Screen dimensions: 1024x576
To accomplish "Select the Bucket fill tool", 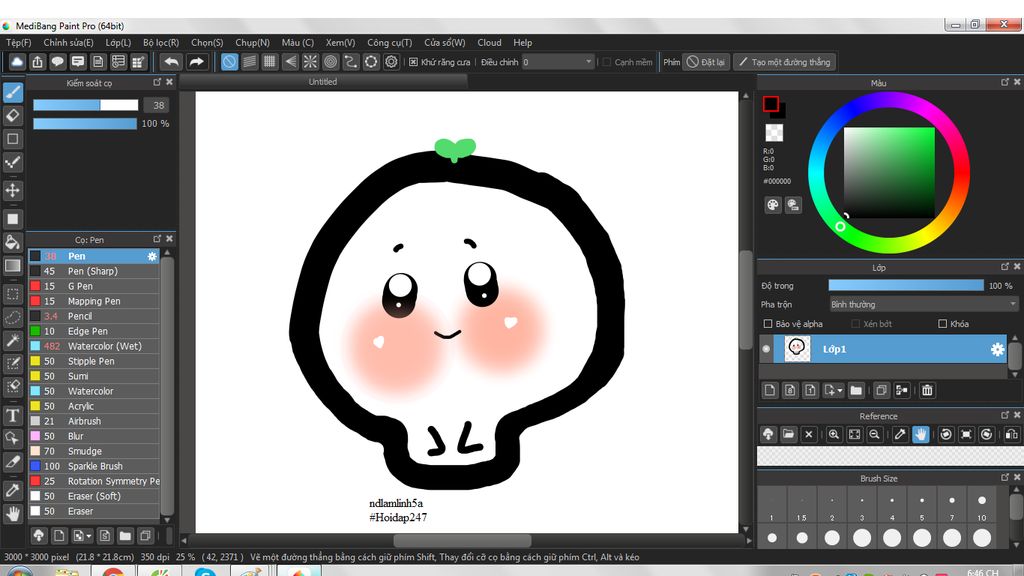I will tap(13, 242).
